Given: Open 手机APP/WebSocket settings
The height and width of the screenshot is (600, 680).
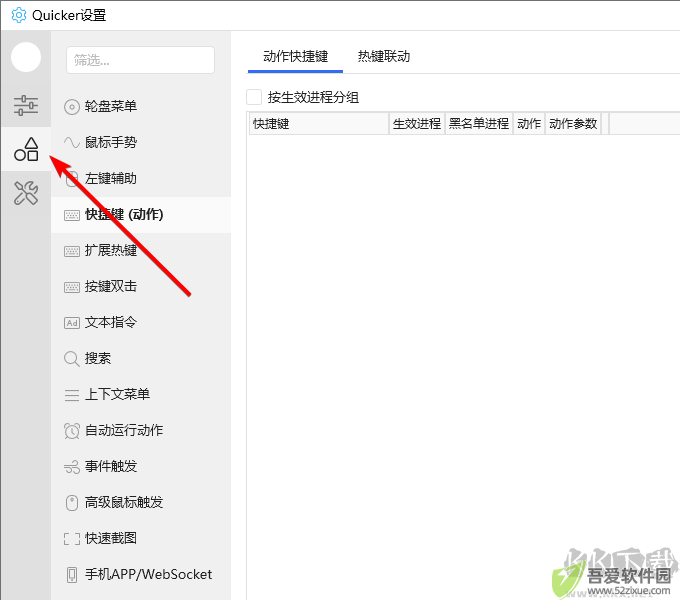Looking at the screenshot, I should 141,574.
